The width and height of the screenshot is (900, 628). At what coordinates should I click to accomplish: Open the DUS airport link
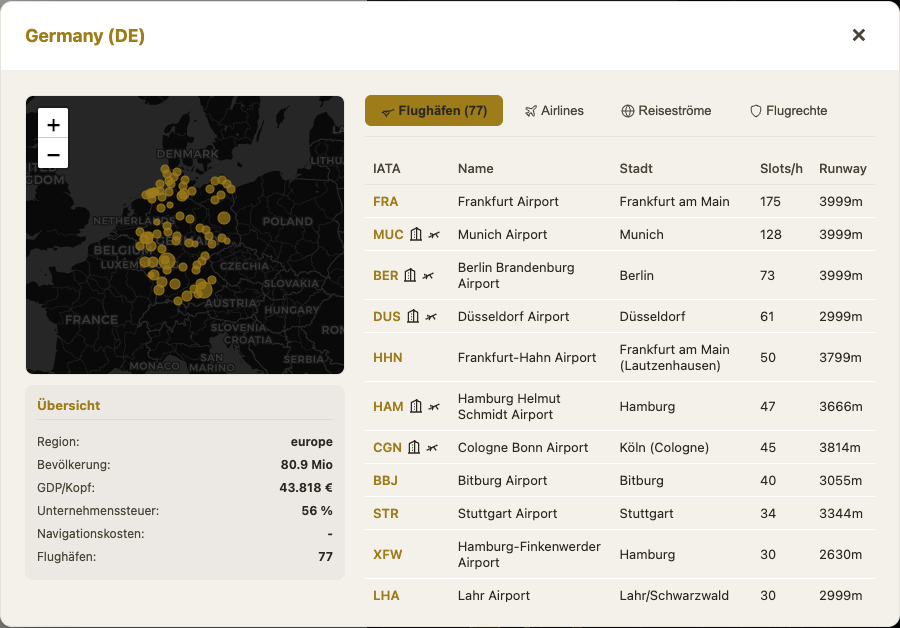(387, 316)
